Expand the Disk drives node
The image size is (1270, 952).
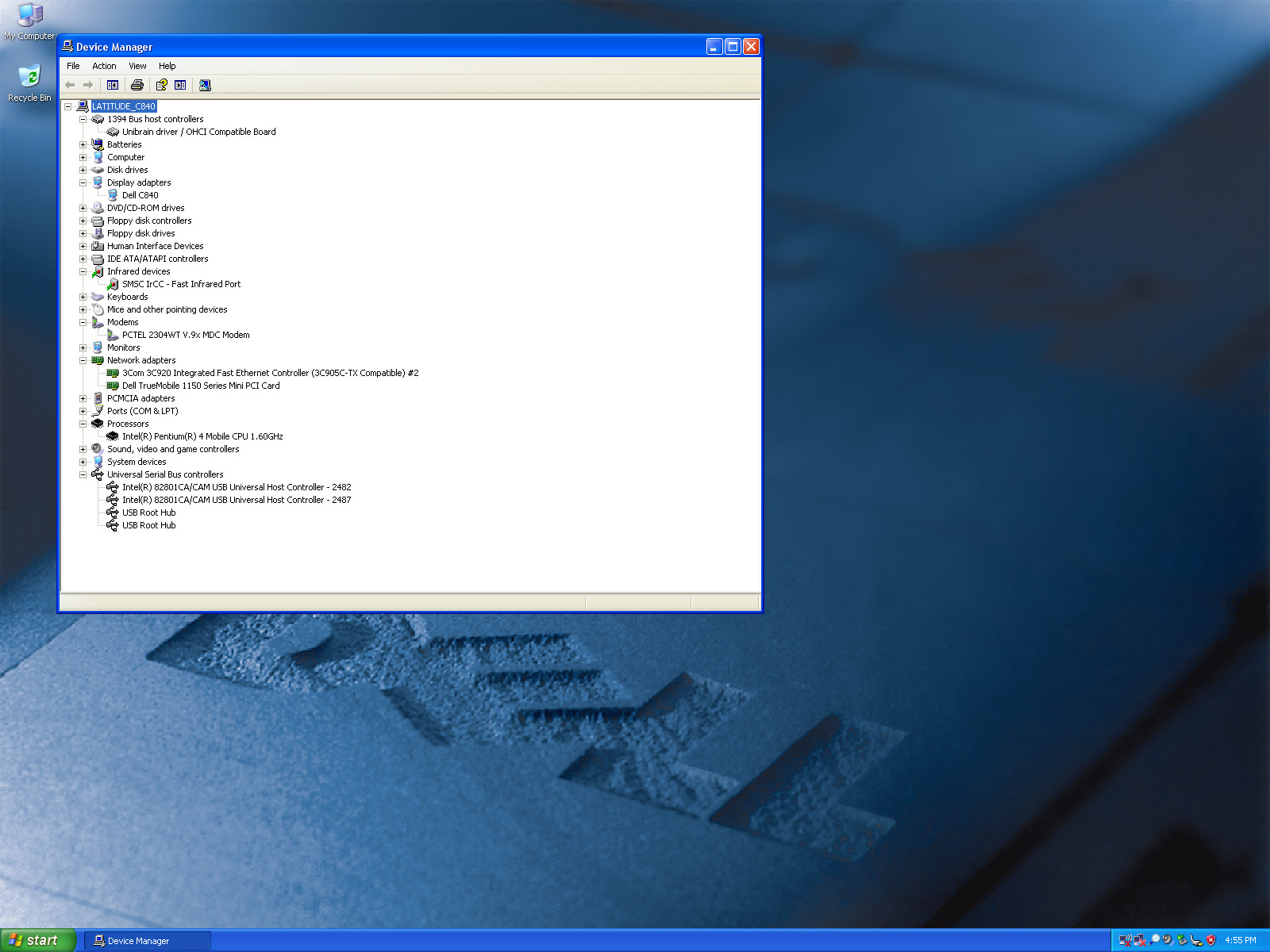click(x=83, y=170)
